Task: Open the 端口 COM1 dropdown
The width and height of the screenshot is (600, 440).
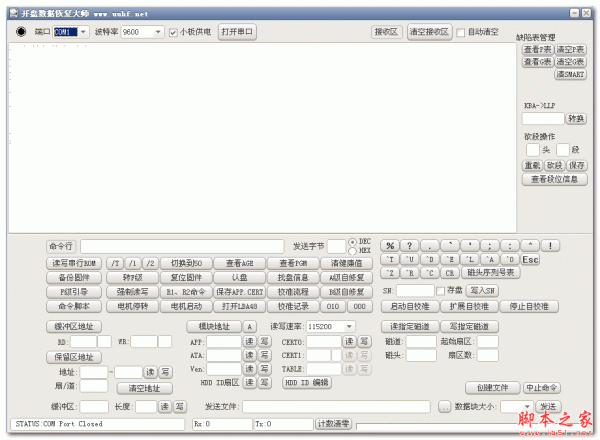Action: [83, 32]
